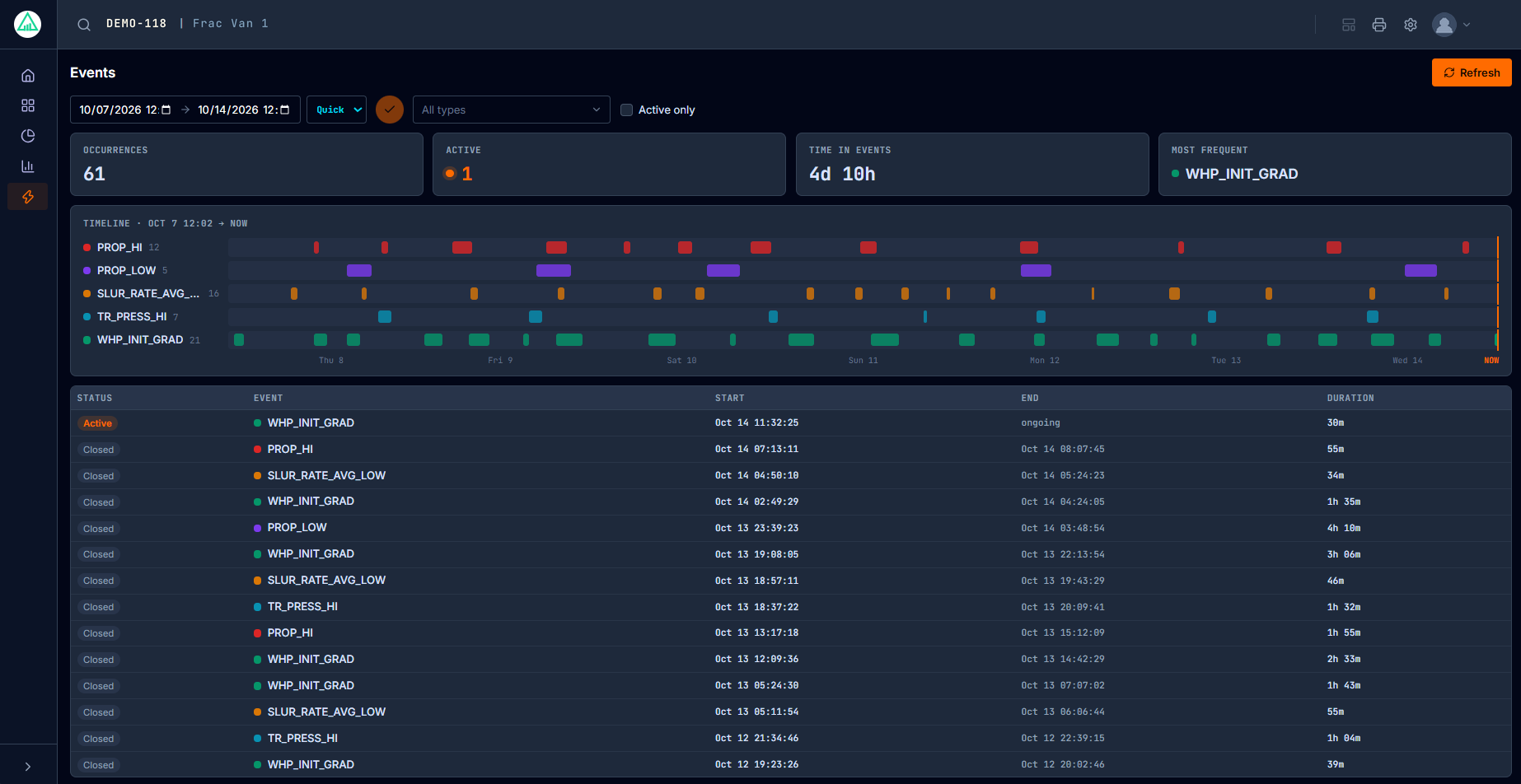The height and width of the screenshot is (784, 1521).
Task: Click the ongoing end value
Action: [1041, 422]
